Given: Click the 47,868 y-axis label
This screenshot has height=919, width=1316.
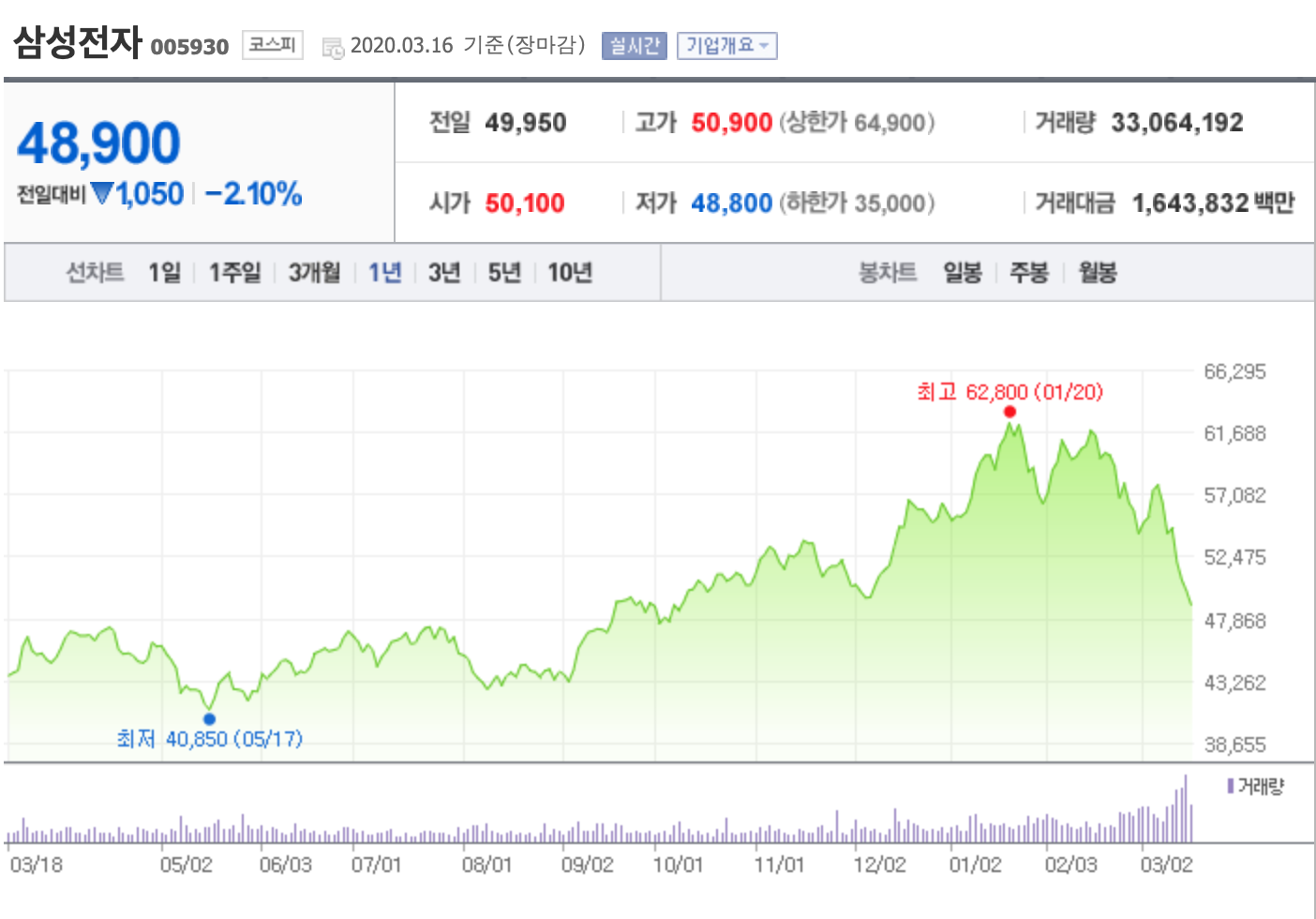Looking at the screenshot, I should coord(1234,621).
